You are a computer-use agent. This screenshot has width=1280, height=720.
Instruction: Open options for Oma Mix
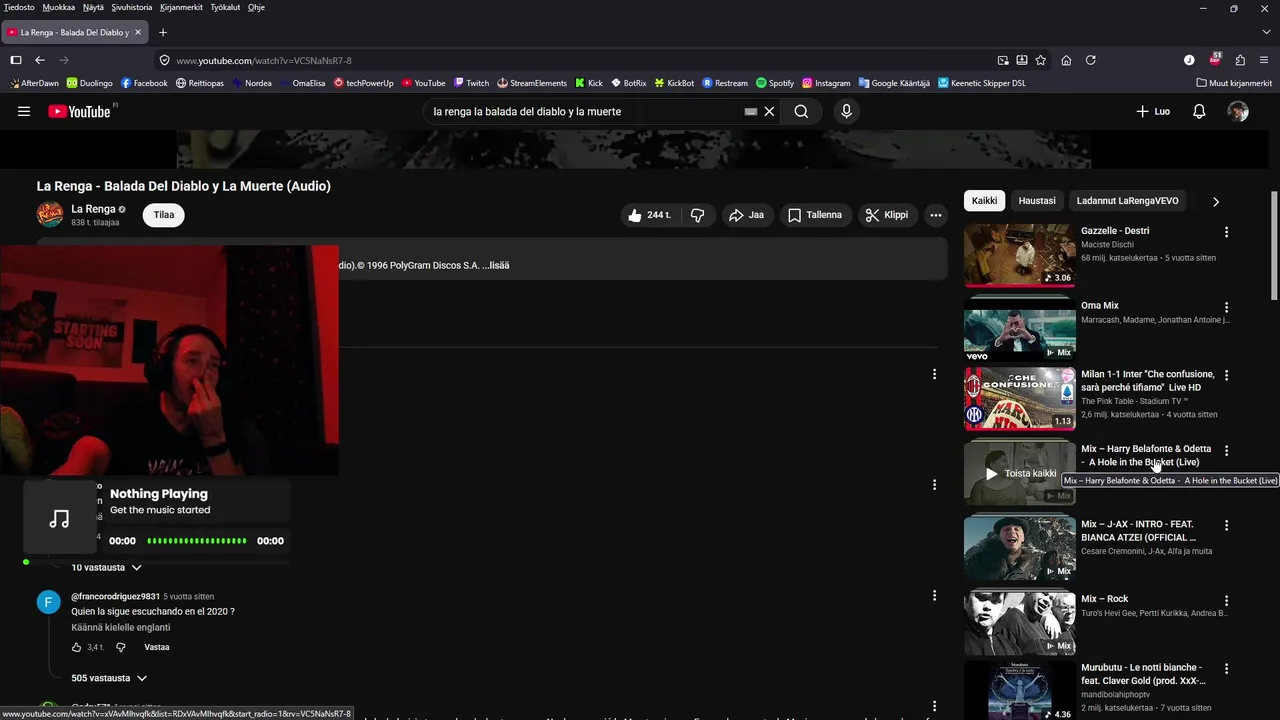click(x=1226, y=307)
